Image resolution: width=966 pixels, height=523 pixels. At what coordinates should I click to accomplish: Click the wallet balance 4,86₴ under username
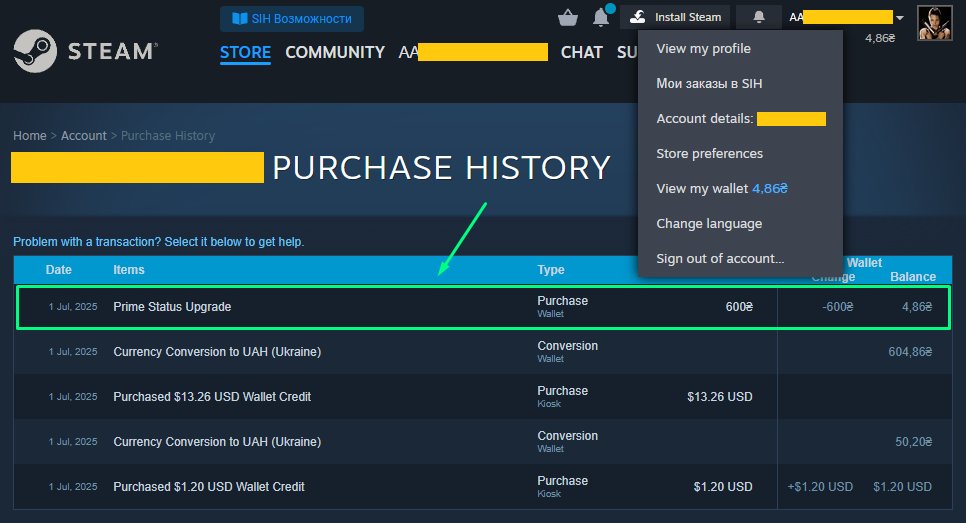click(x=880, y=38)
